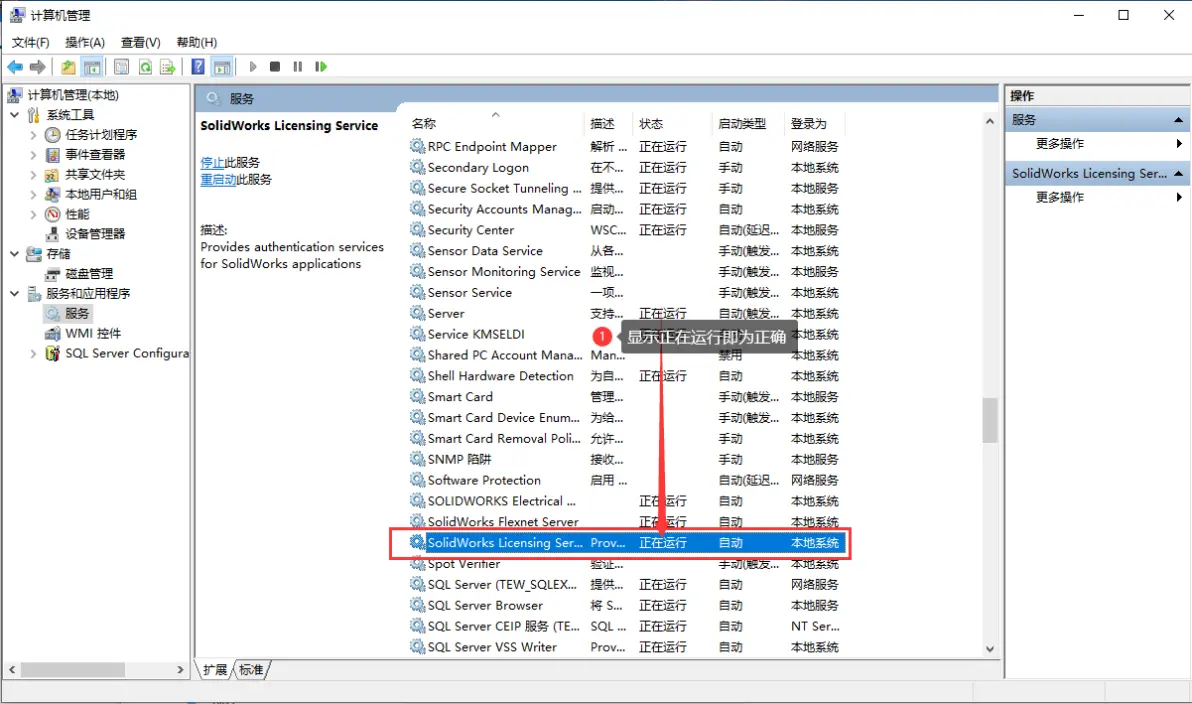Select WMI 控件 in the tree
This screenshot has width=1192, height=704.
click(92, 333)
